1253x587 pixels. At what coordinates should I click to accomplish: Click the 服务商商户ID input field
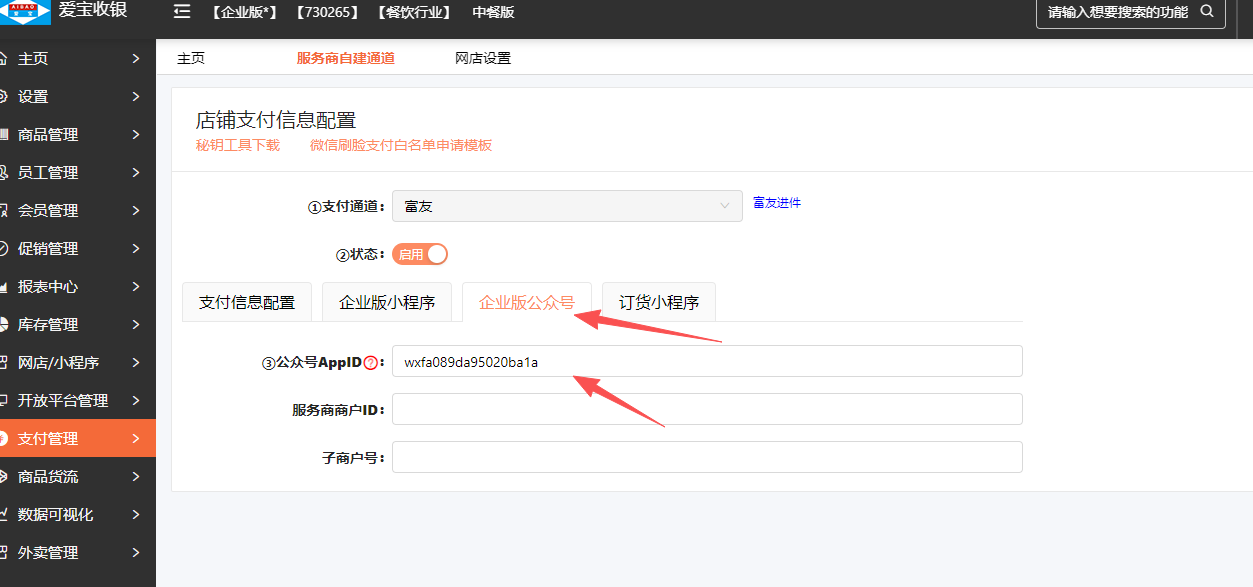pos(707,409)
